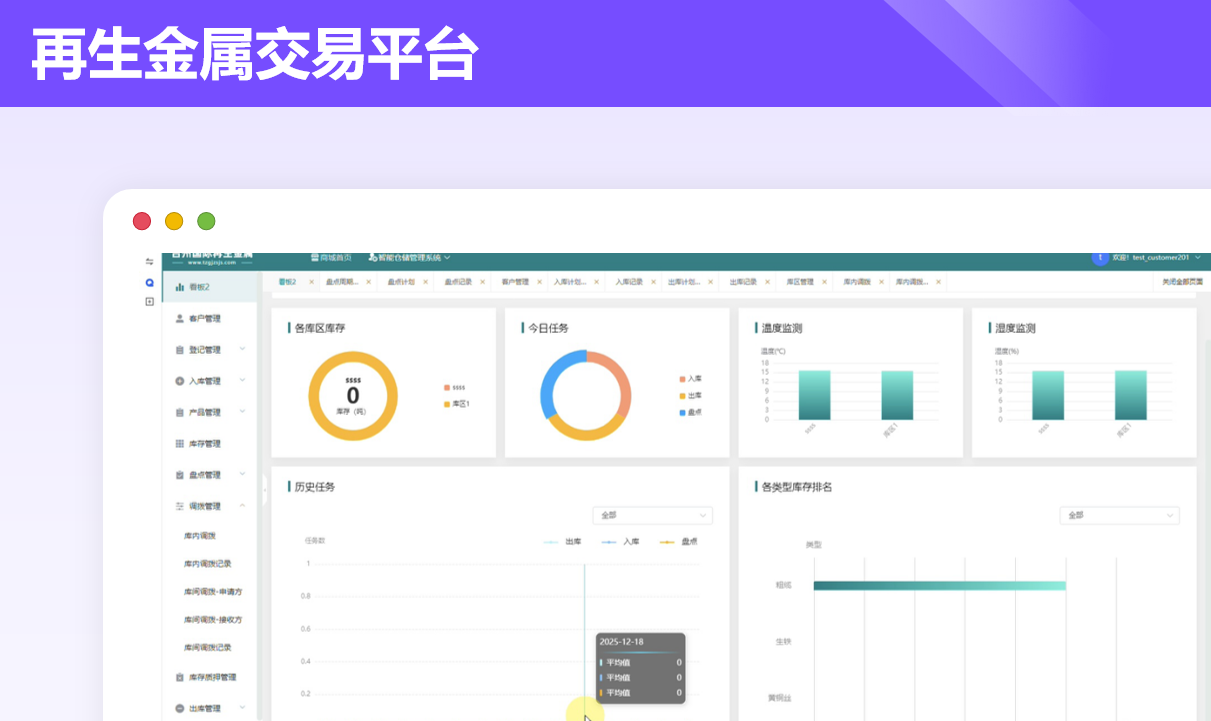Expand the 盘点管理 sidebar menu
Image resolution: width=1211 pixels, height=721 pixels.
[243, 475]
